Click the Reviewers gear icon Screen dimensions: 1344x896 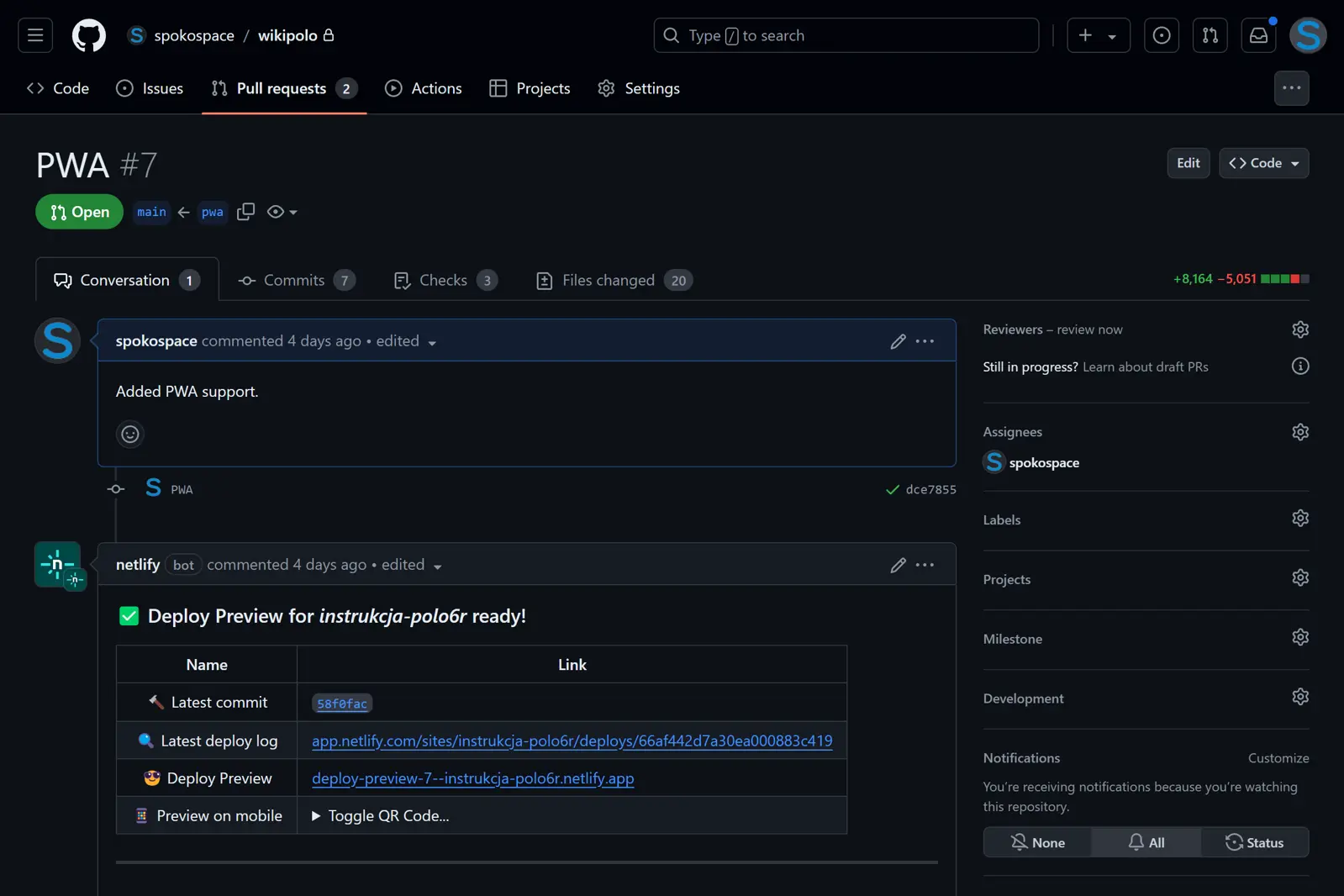coord(1299,329)
